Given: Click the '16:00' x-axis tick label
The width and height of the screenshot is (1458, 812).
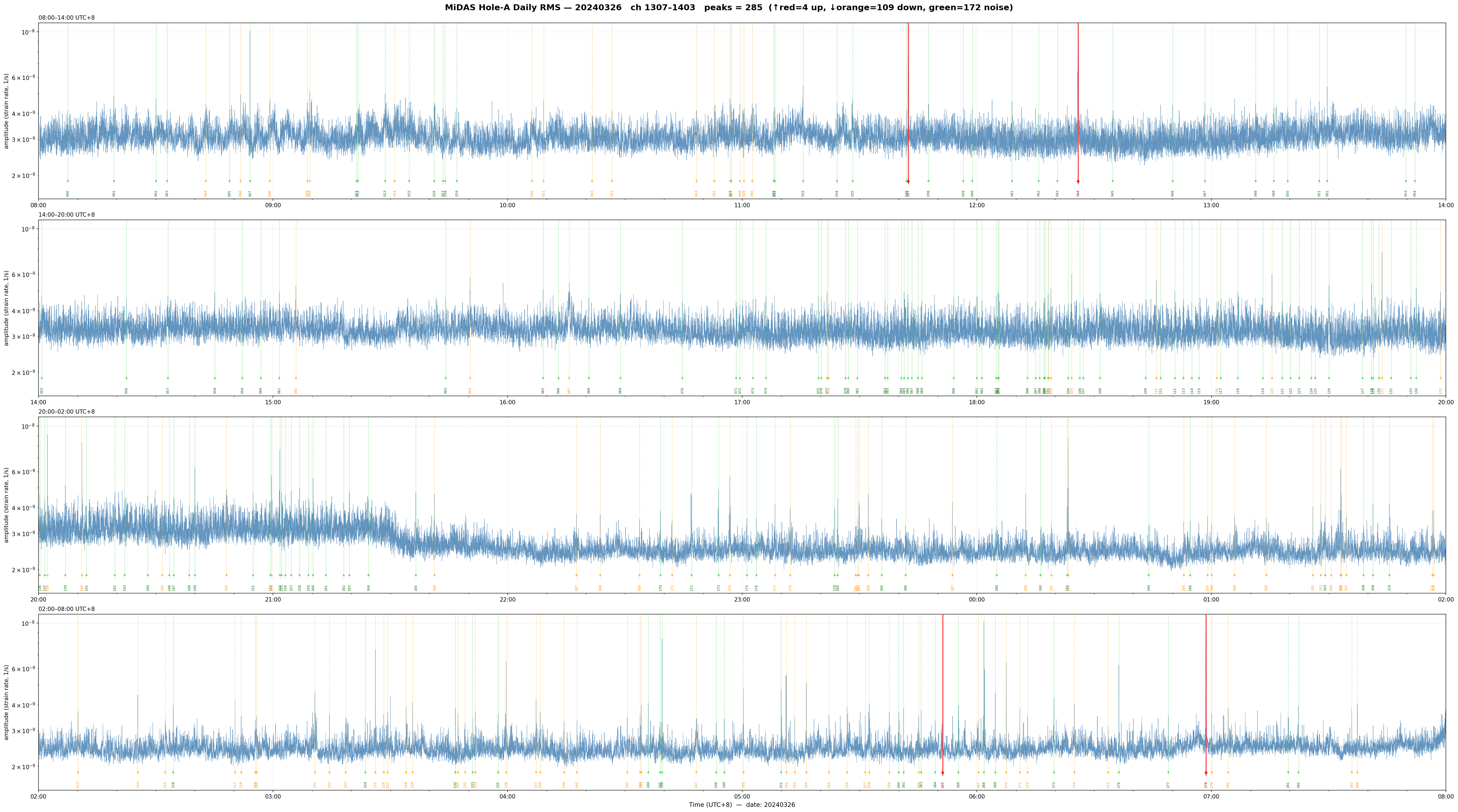Looking at the screenshot, I should [x=508, y=402].
